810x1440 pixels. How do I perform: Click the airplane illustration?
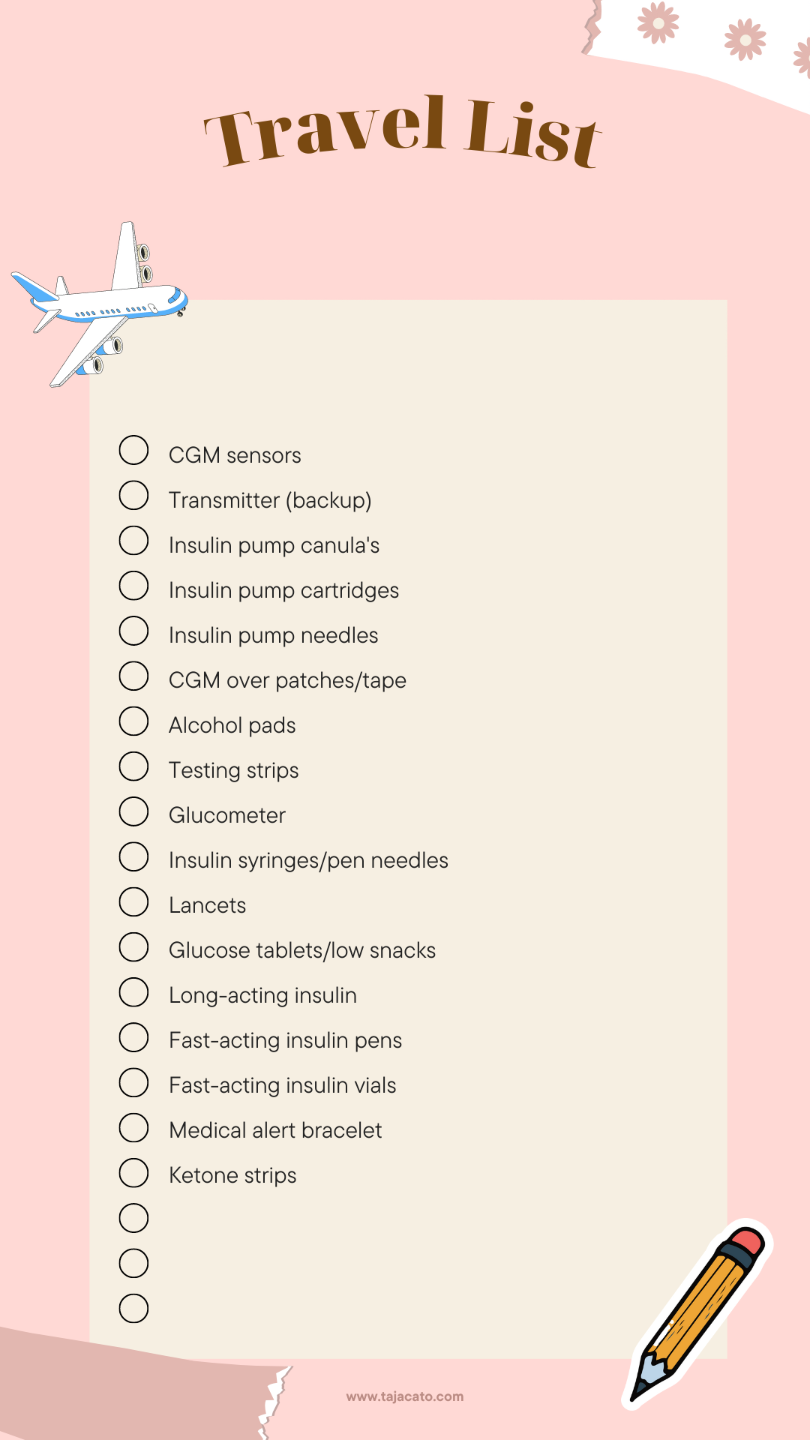click(x=99, y=304)
